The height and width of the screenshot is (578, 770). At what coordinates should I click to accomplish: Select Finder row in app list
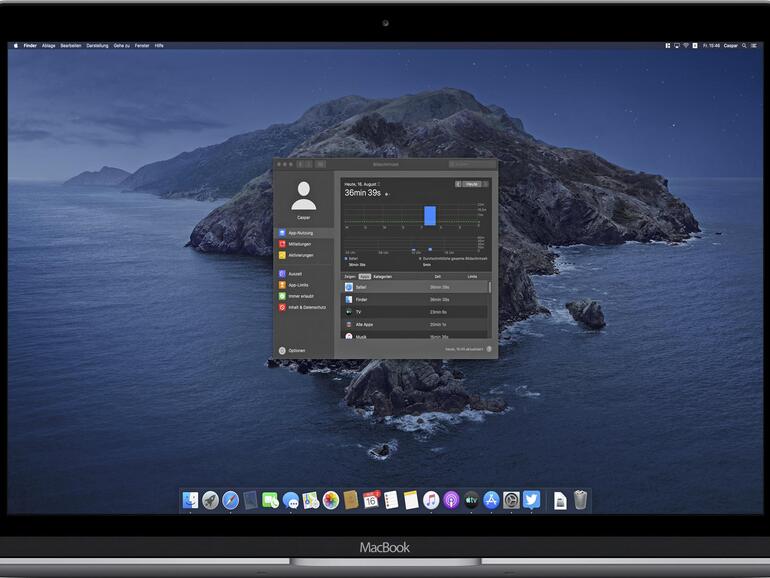point(415,299)
